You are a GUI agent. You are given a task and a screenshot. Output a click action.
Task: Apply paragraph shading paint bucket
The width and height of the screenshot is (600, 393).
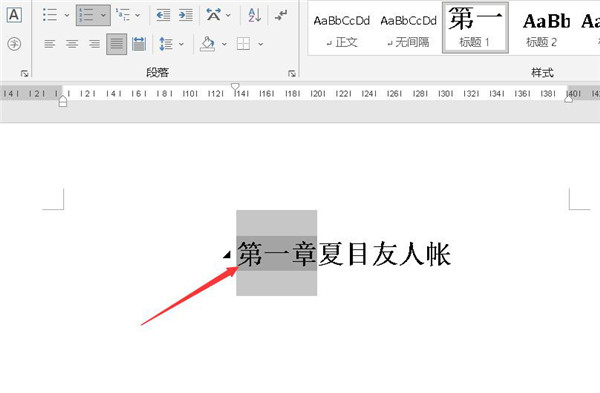pos(208,44)
